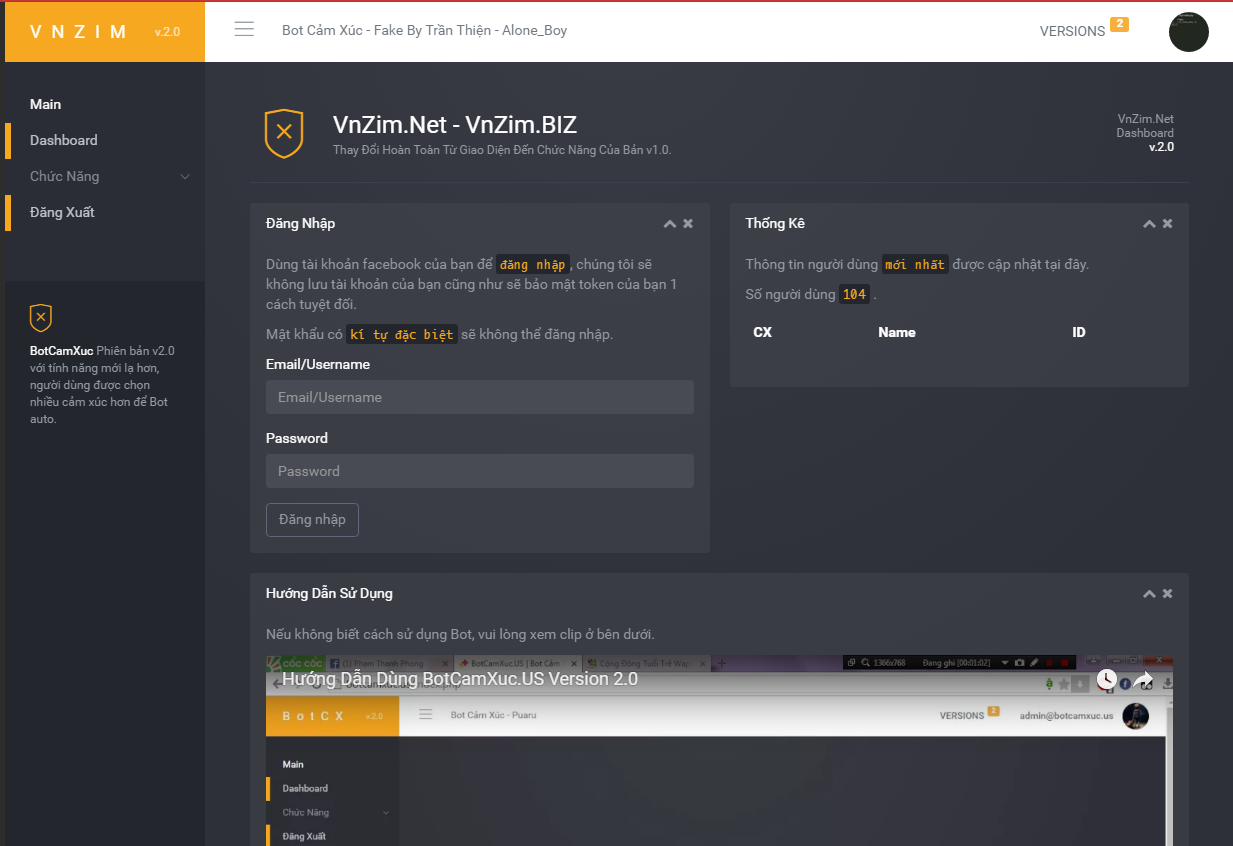1233x846 pixels.
Task: Collapse the Đăng Nhập panel
Action: 670,224
